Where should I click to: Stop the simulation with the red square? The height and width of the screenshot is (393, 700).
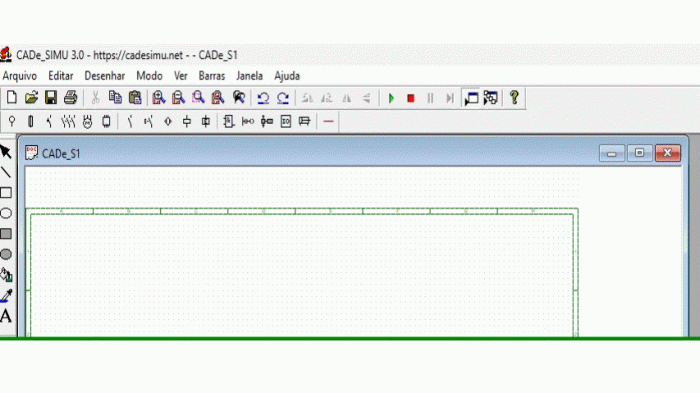click(411, 98)
